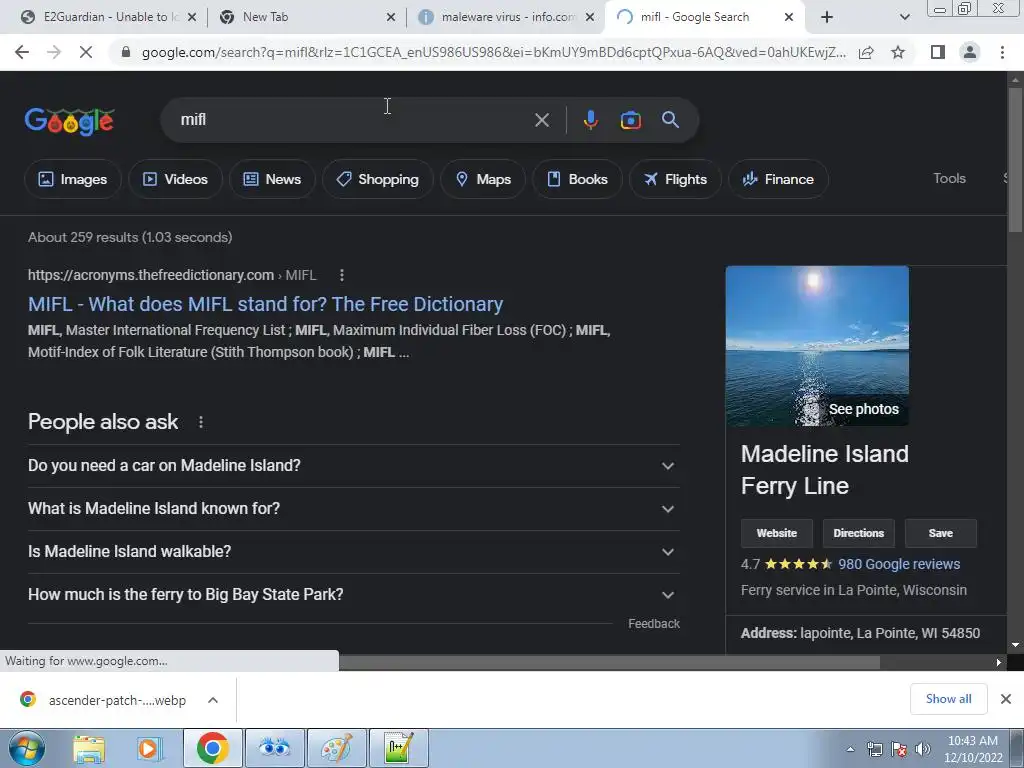1024x768 pixels.
Task: Click the Feedback link
Action: (654, 624)
